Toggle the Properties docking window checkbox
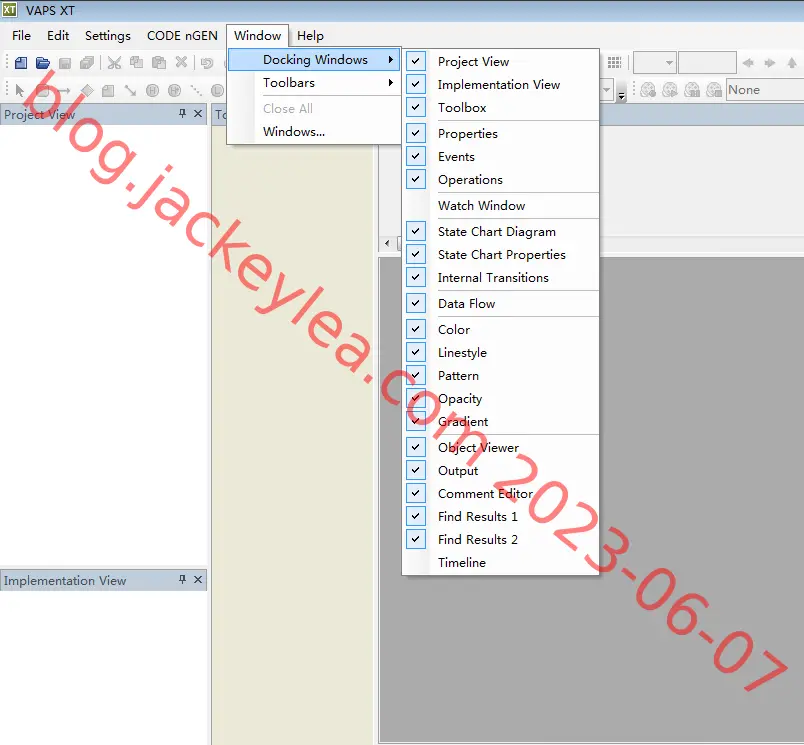Image resolution: width=804 pixels, height=745 pixels. point(416,133)
